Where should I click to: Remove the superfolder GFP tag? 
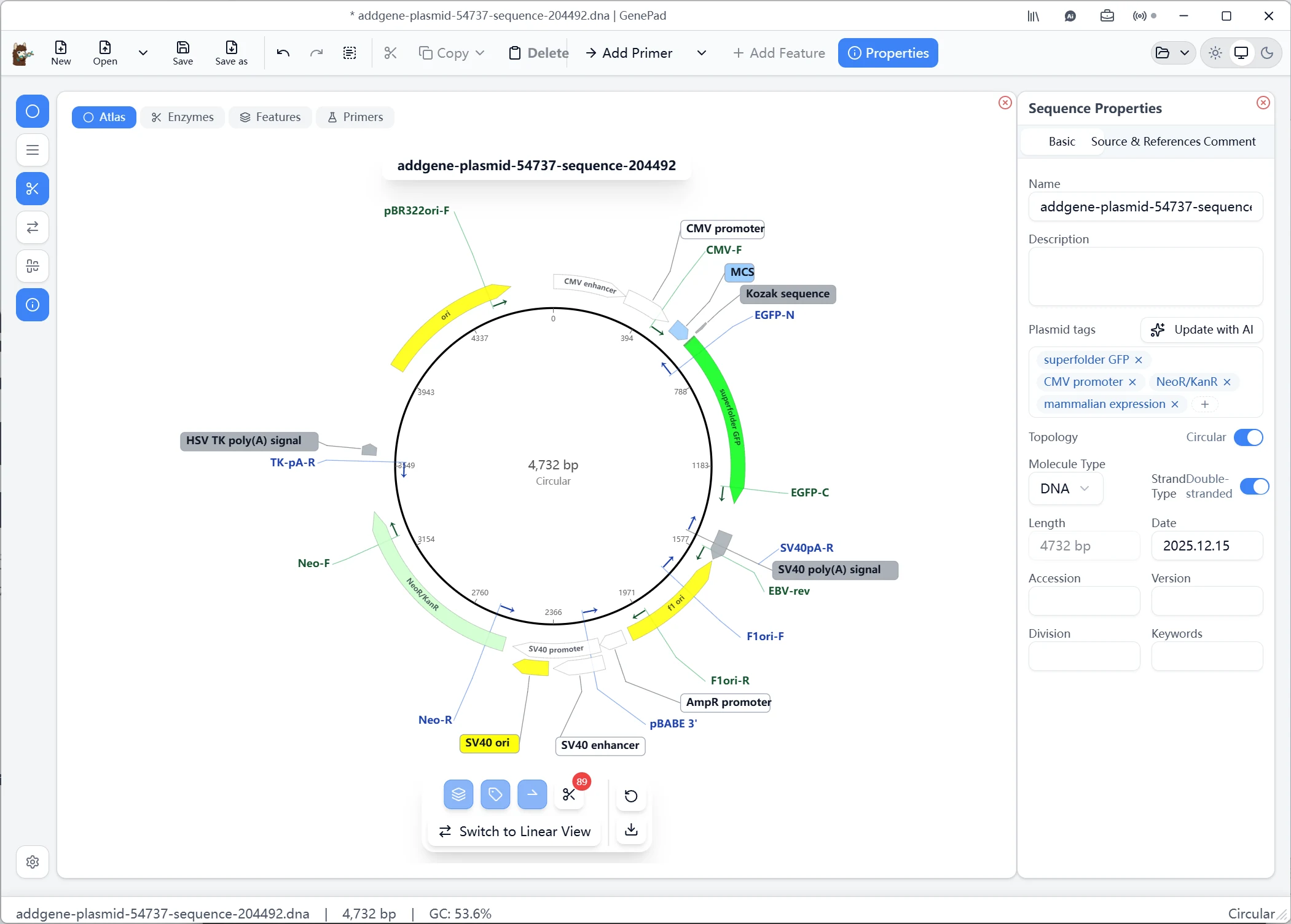tap(1139, 360)
